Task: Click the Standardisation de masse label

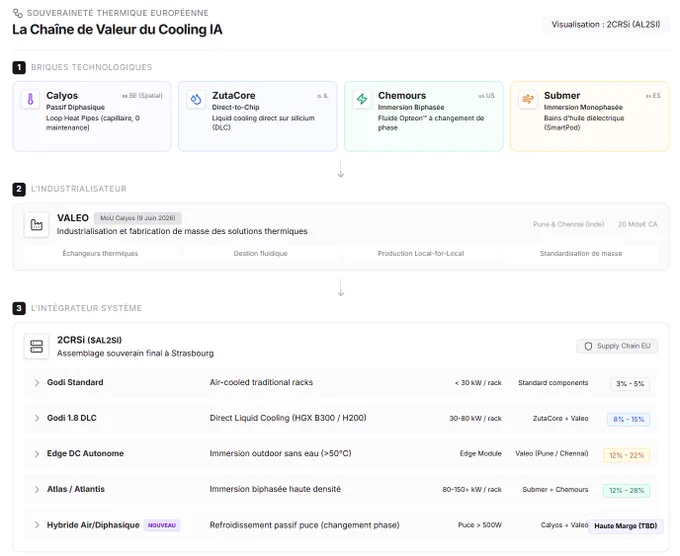Action: pos(581,253)
